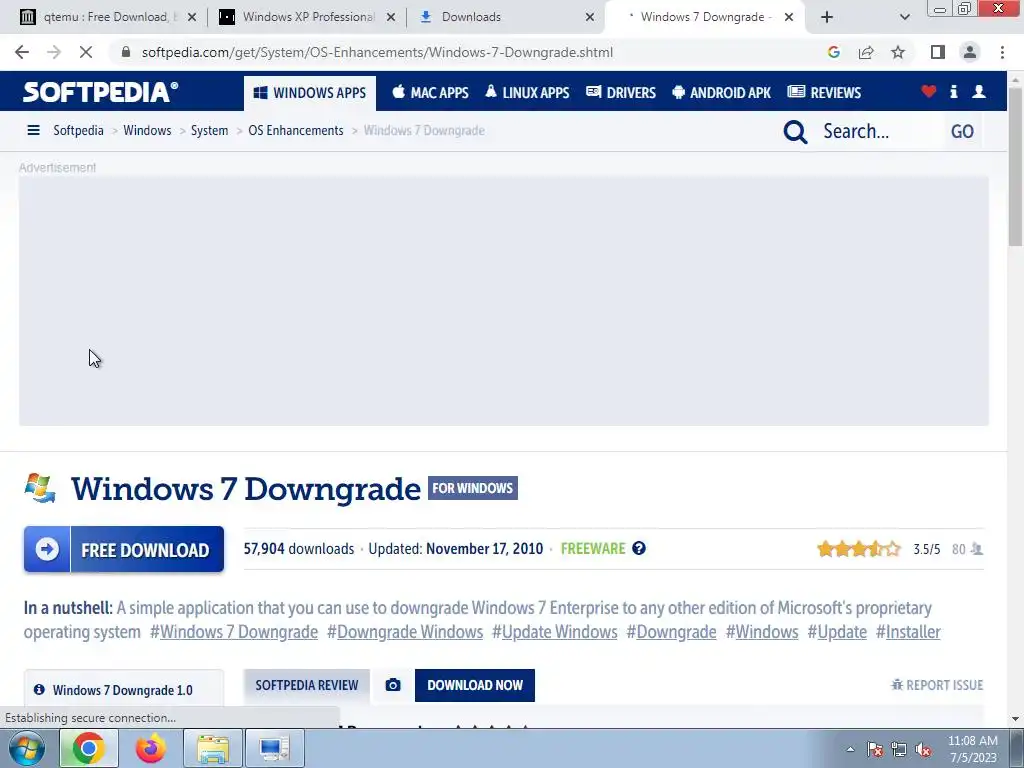This screenshot has height=768, width=1024.
Task: Click the muted volume tray icon
Action: pyautogui.click(x=924, y=750)
